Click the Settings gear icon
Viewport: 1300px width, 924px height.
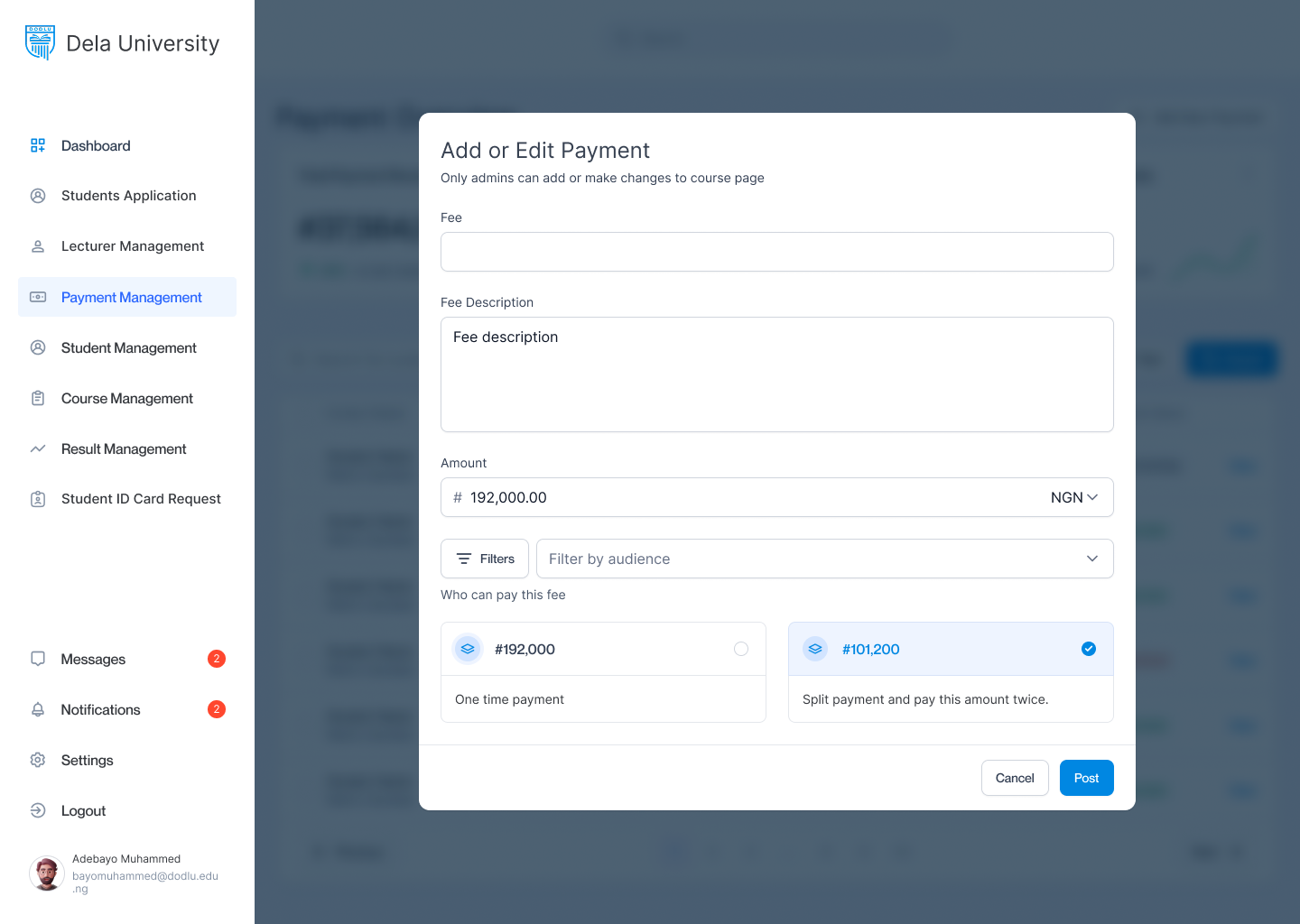pyautogui.click(x=38, y=760)
